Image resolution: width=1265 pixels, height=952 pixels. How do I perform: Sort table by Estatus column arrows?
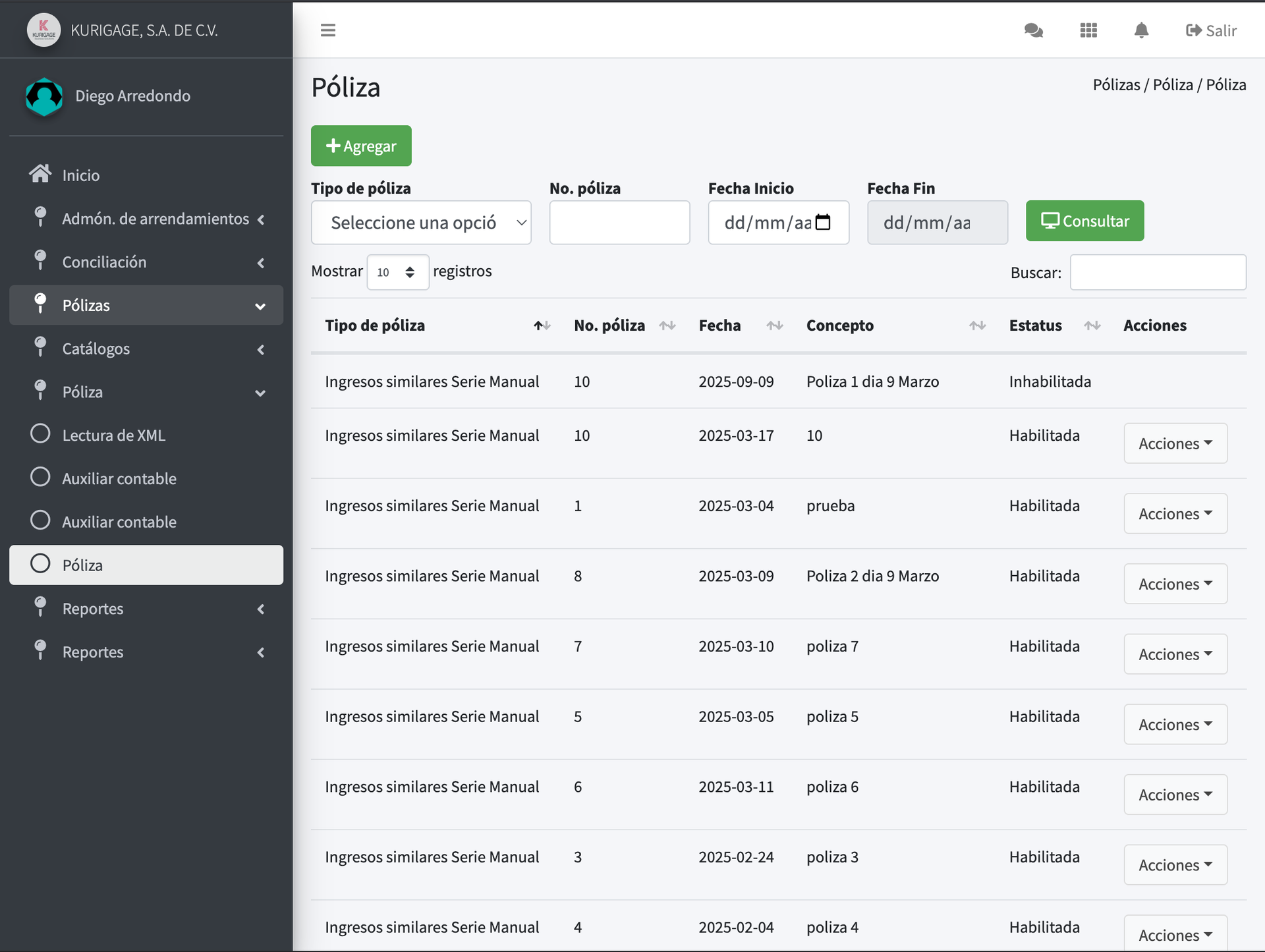point(1092,325)
